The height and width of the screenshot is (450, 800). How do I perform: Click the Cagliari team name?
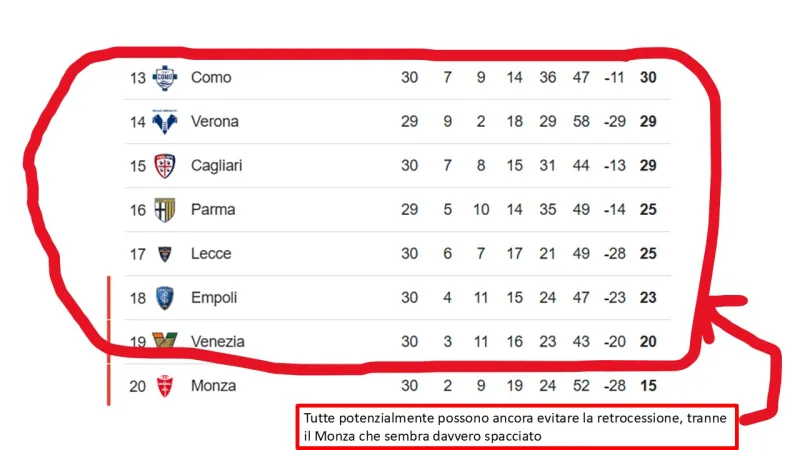pos(216,166)
